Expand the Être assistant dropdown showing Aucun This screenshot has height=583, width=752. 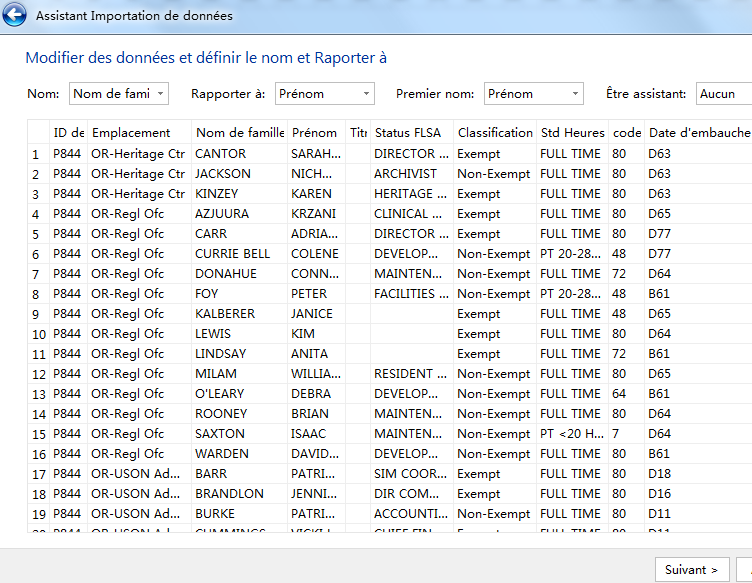723,94
